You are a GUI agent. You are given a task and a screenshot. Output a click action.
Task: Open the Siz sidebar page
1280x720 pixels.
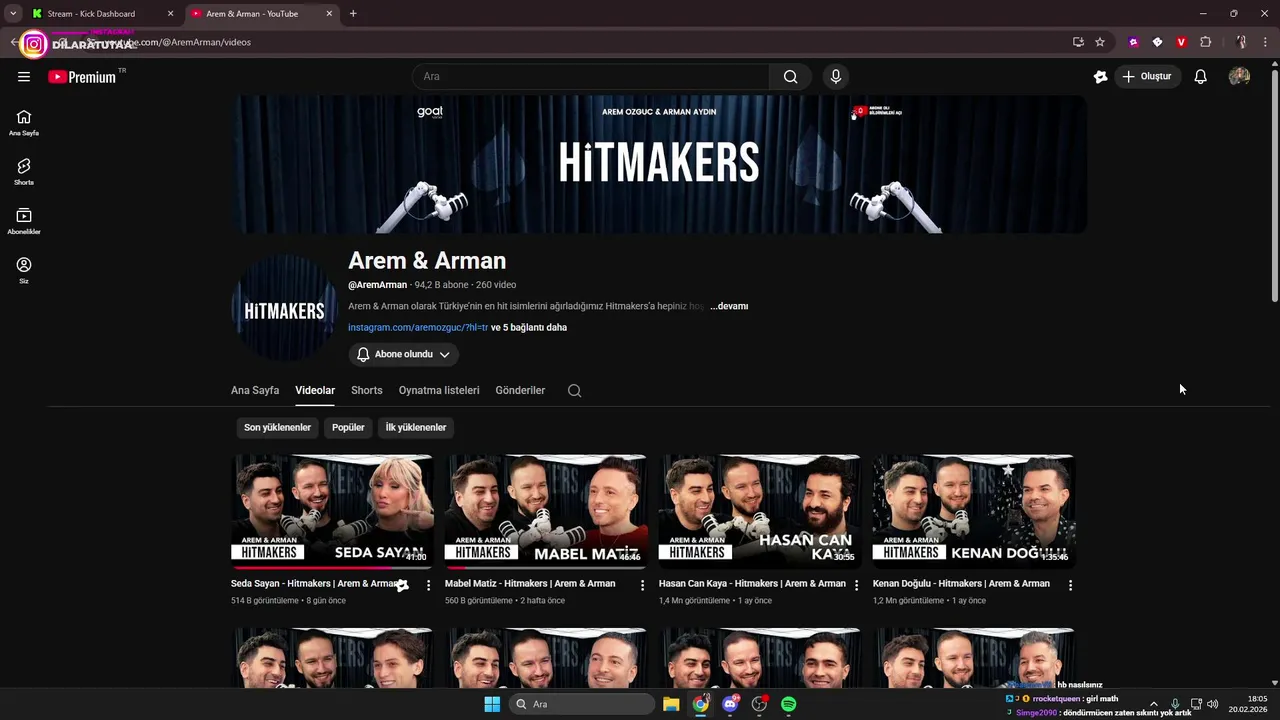point(24,270)
